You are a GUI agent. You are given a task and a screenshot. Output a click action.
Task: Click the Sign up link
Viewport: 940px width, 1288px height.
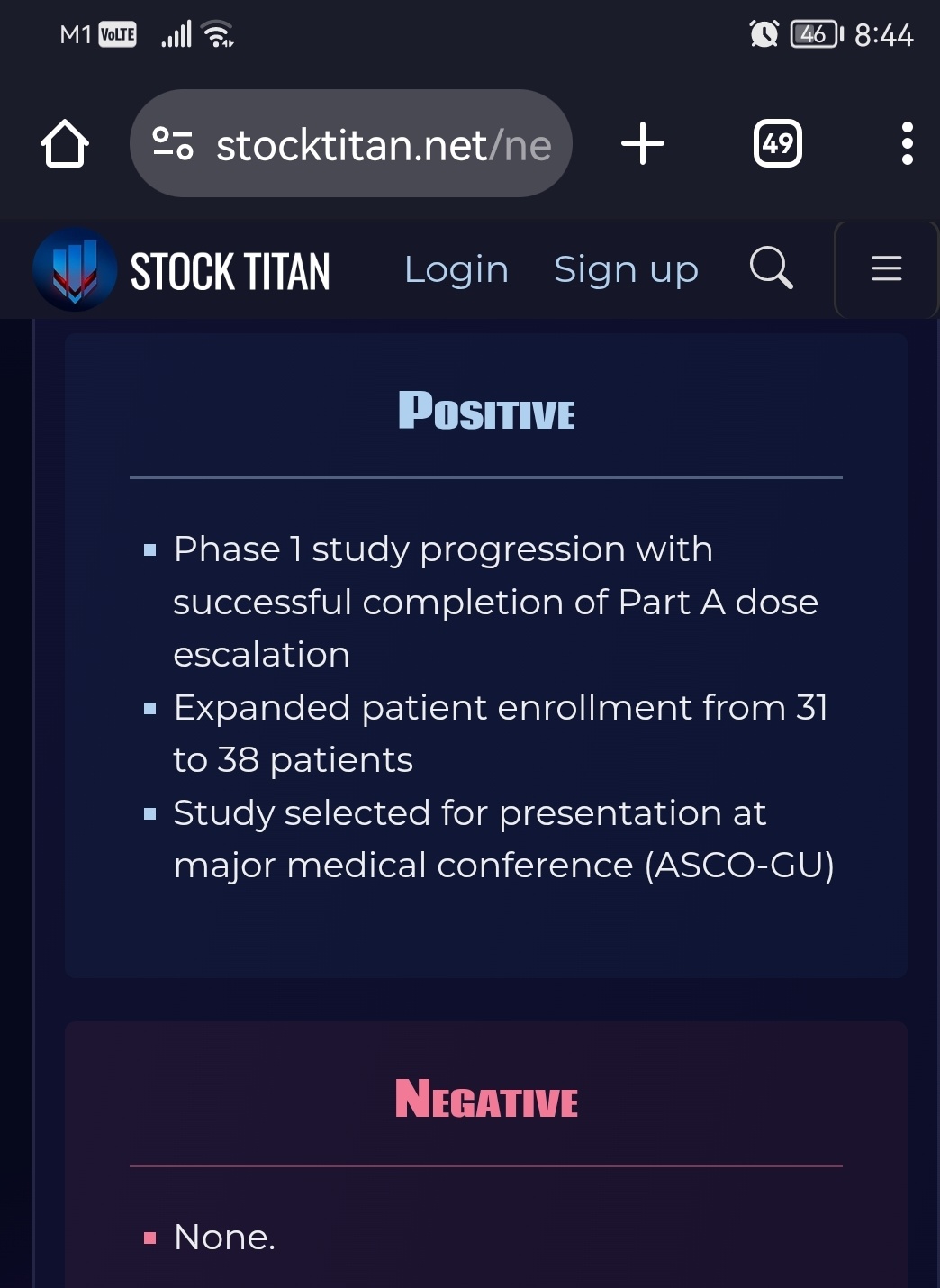click(x=626, y=270)
